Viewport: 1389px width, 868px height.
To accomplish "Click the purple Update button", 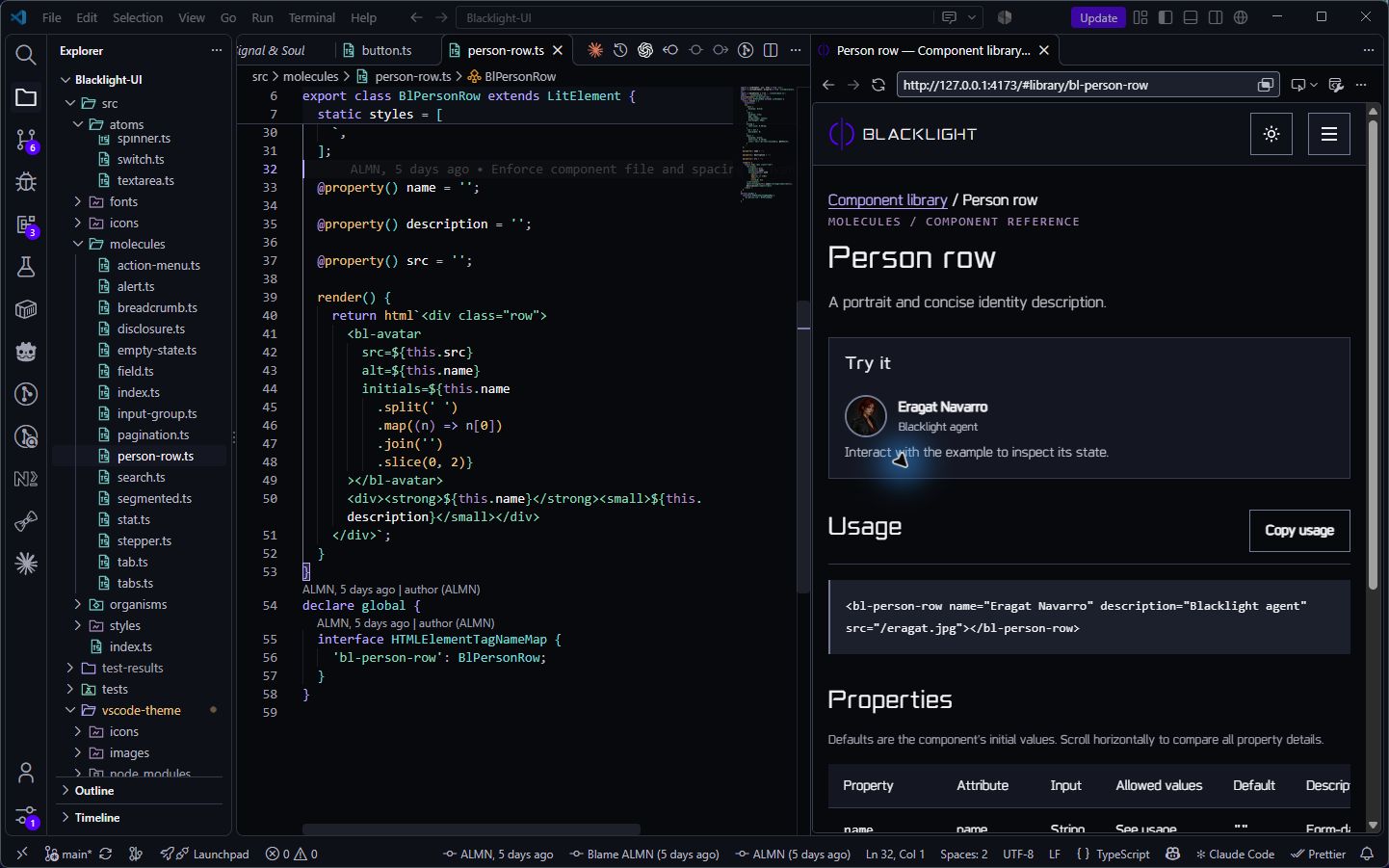I will tap(1098, 17).
